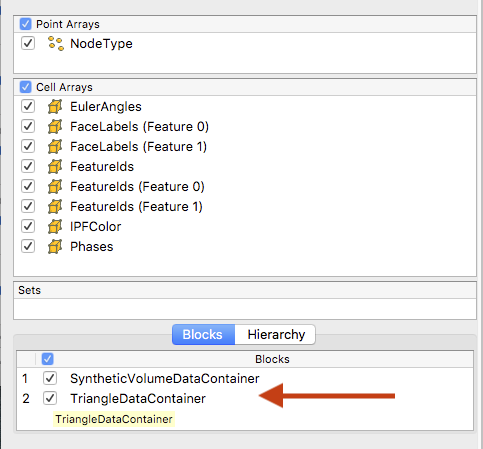Uncheck the SyntheticVolumeDataContainer block checkbox
This screenshot has width=483, height=449.
(50, 378)
